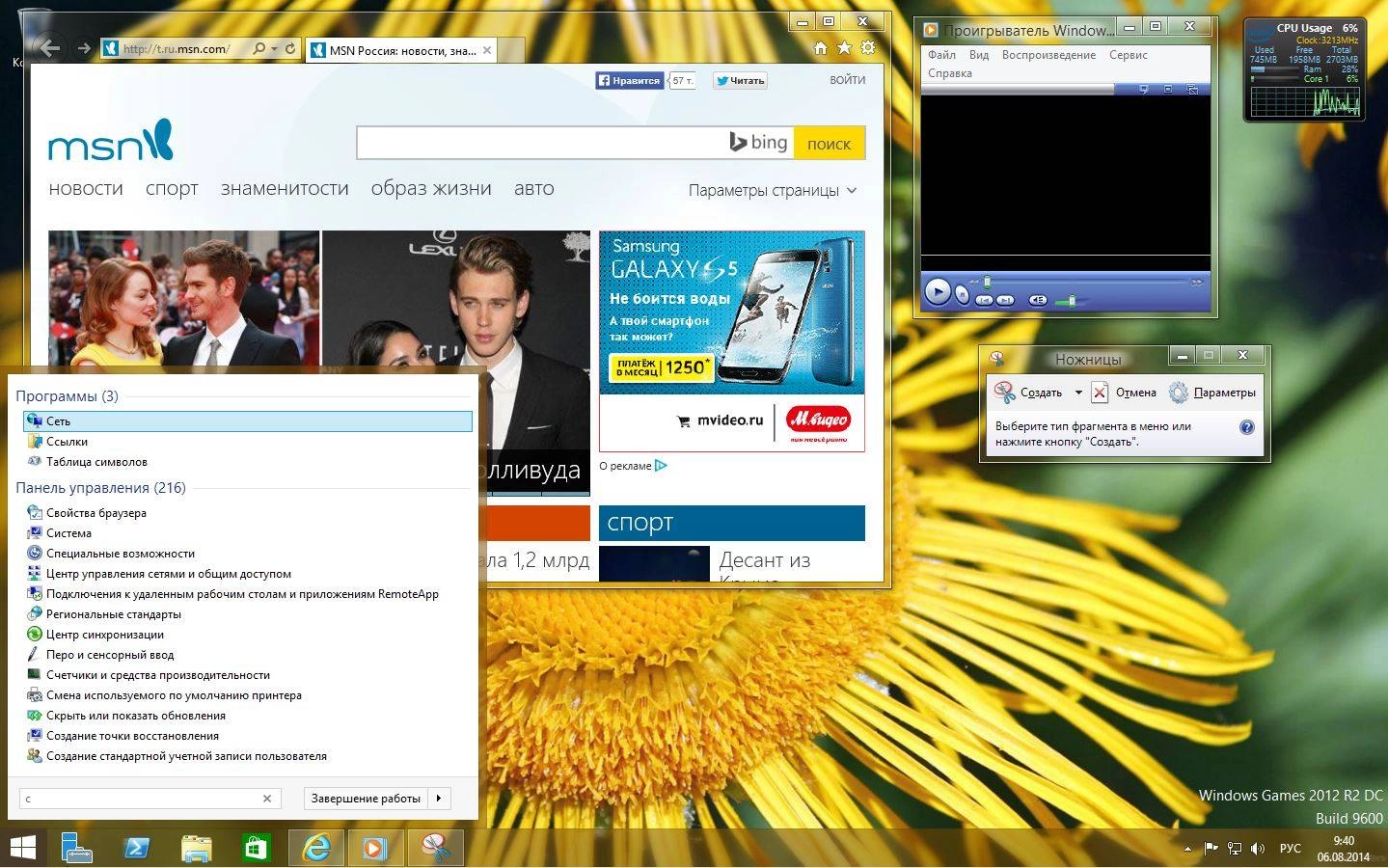Open Windows Store taskbar icon

point(255,849)
